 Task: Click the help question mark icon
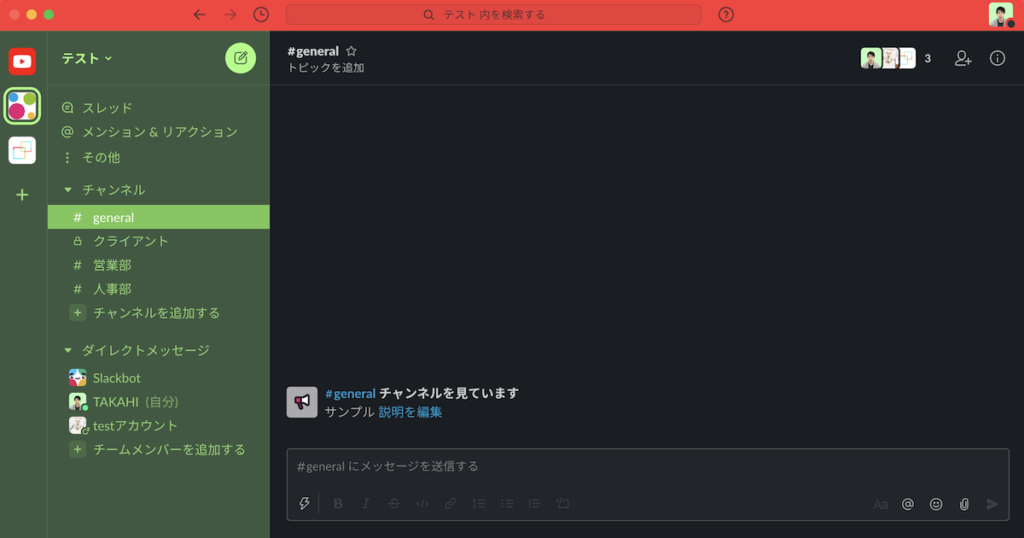coord(726,14)
